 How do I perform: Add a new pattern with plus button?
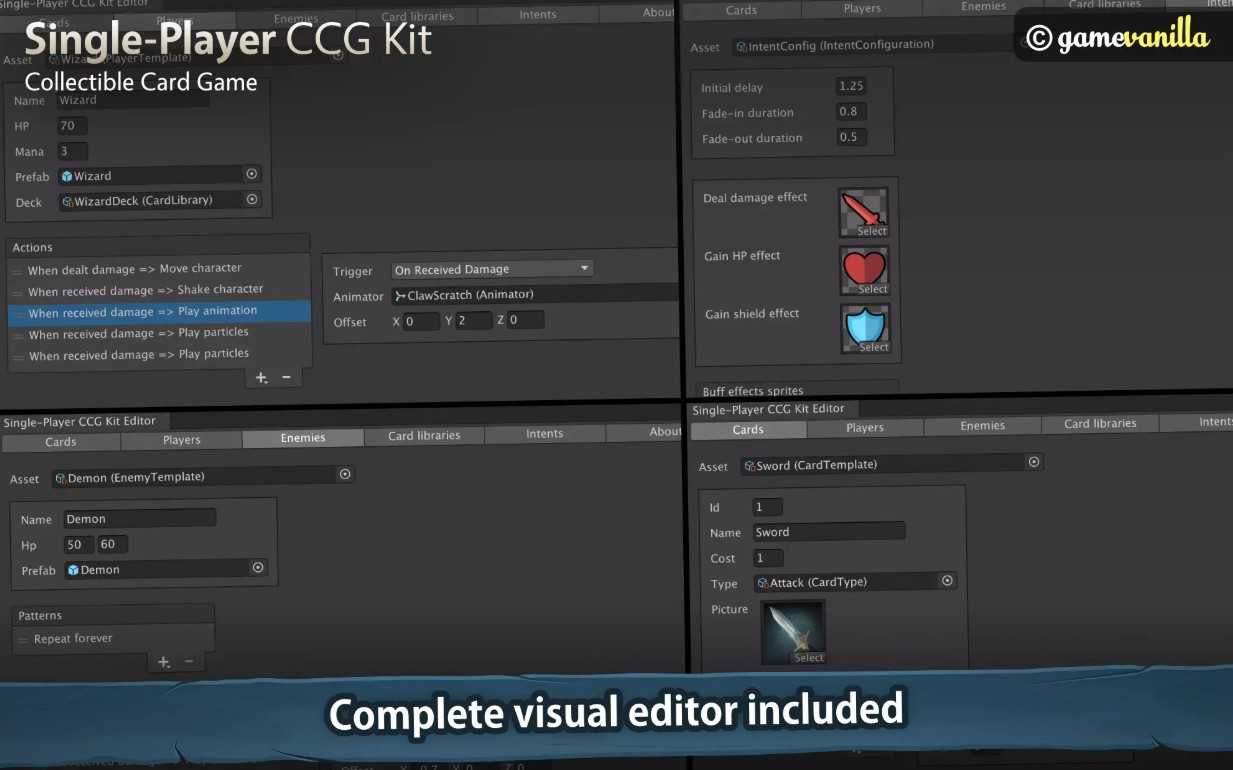(164, 662)
